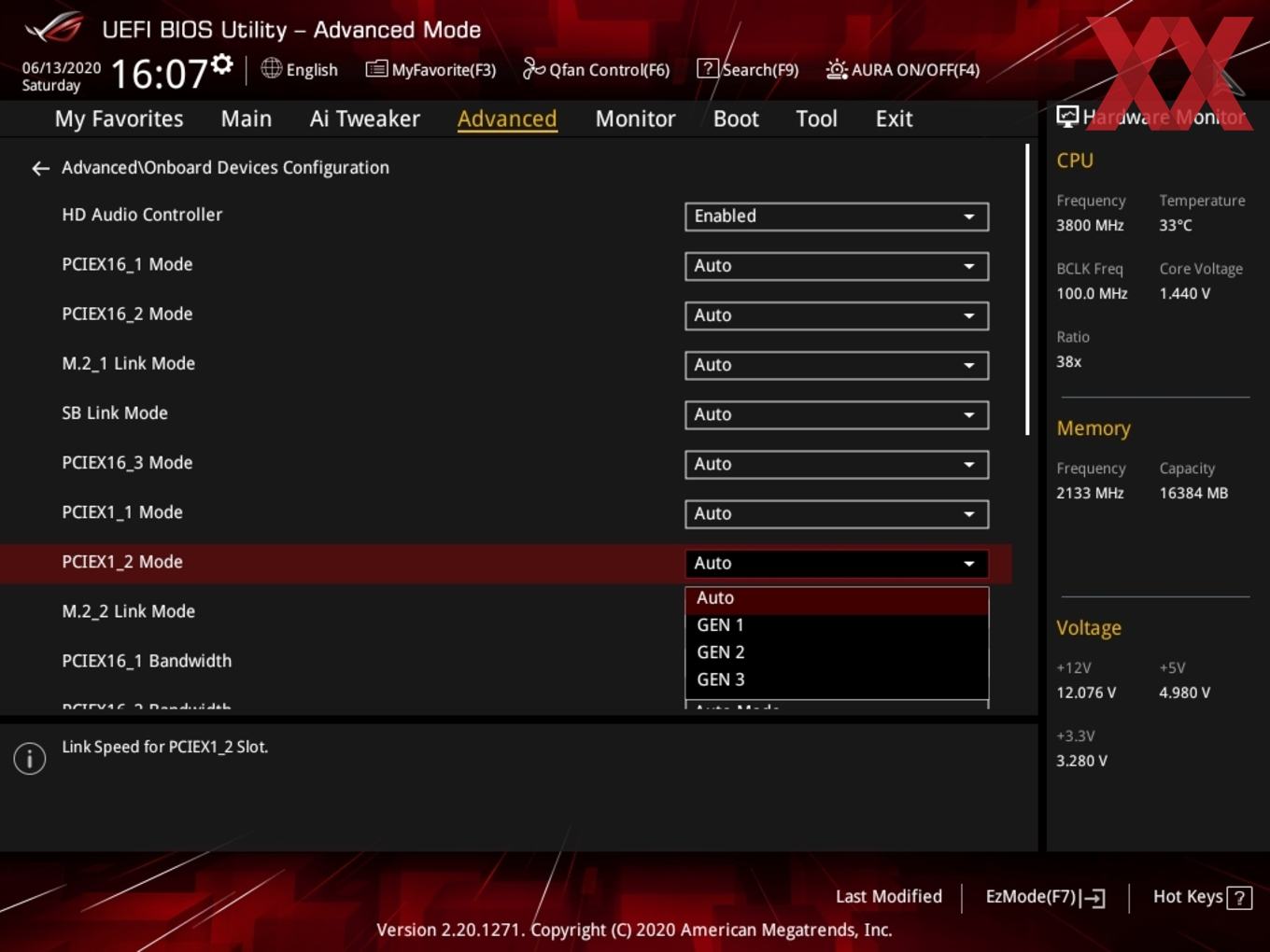This screenshot has height=952, width=1270.
Task: Switch to Tool tab
Action: [x=816, y=119]
